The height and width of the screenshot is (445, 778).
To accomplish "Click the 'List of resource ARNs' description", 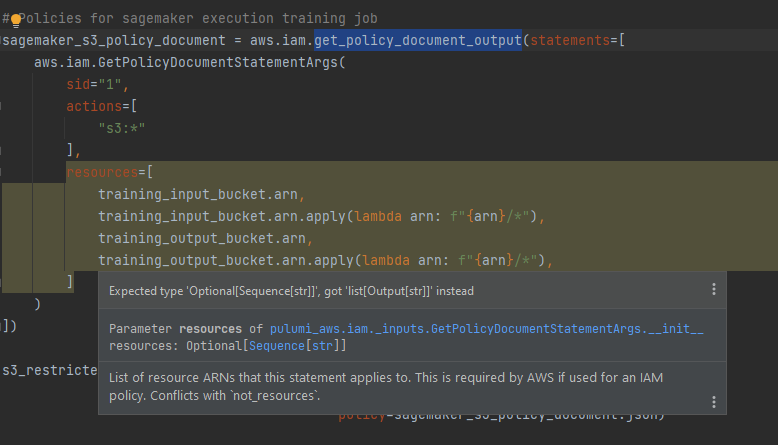I will [386, 386].
